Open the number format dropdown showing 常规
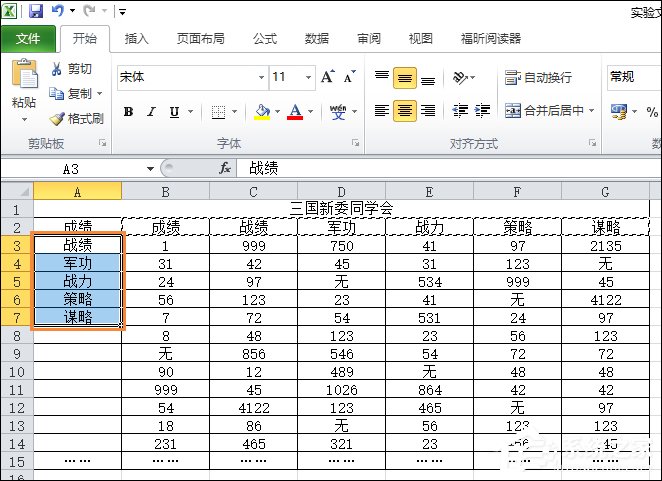Image resolution: width=662 pixels, height=481 pixels. click(632, 77)
